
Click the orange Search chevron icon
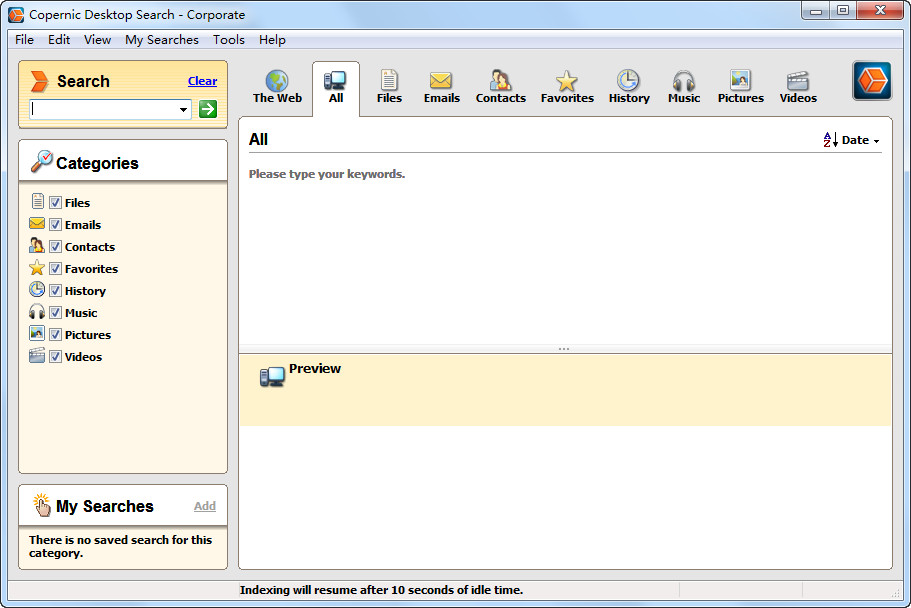click(39, 81)
